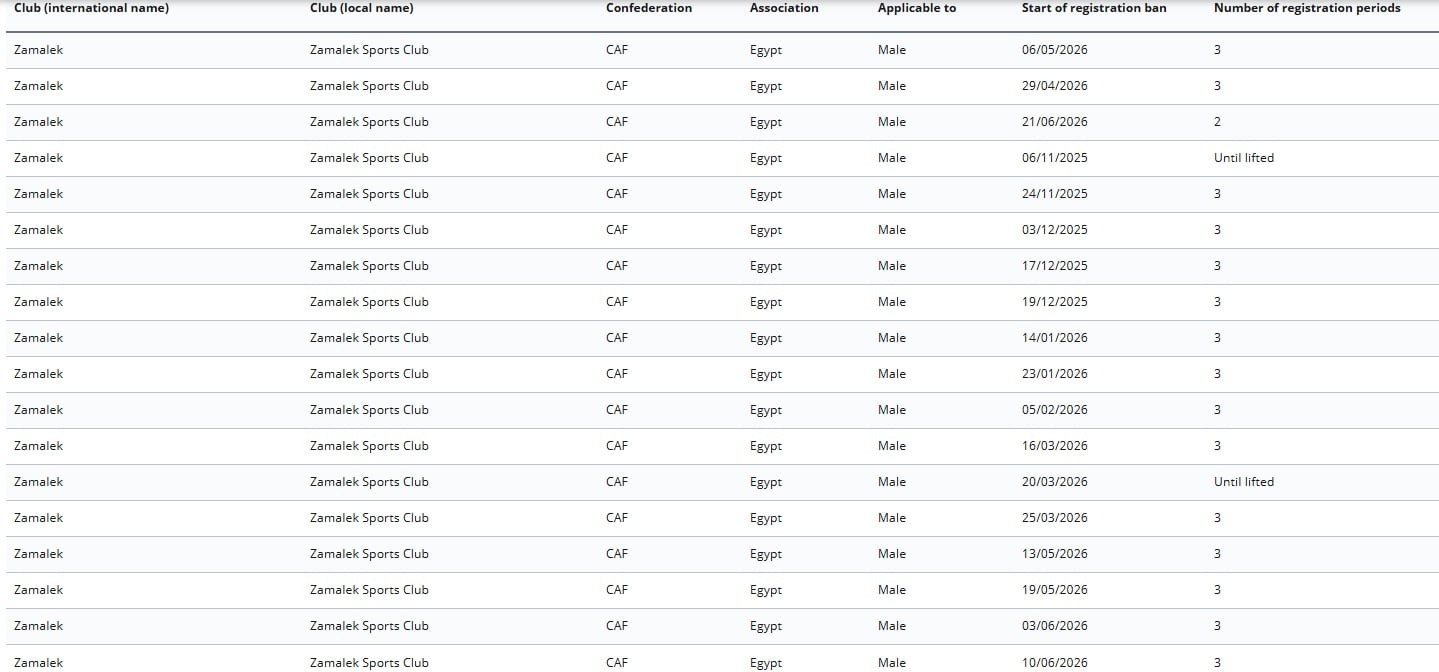Click the periods value "2" in the 21/06/2026 row
This screenshot has width=1439, height=672.
(1217, 122)
